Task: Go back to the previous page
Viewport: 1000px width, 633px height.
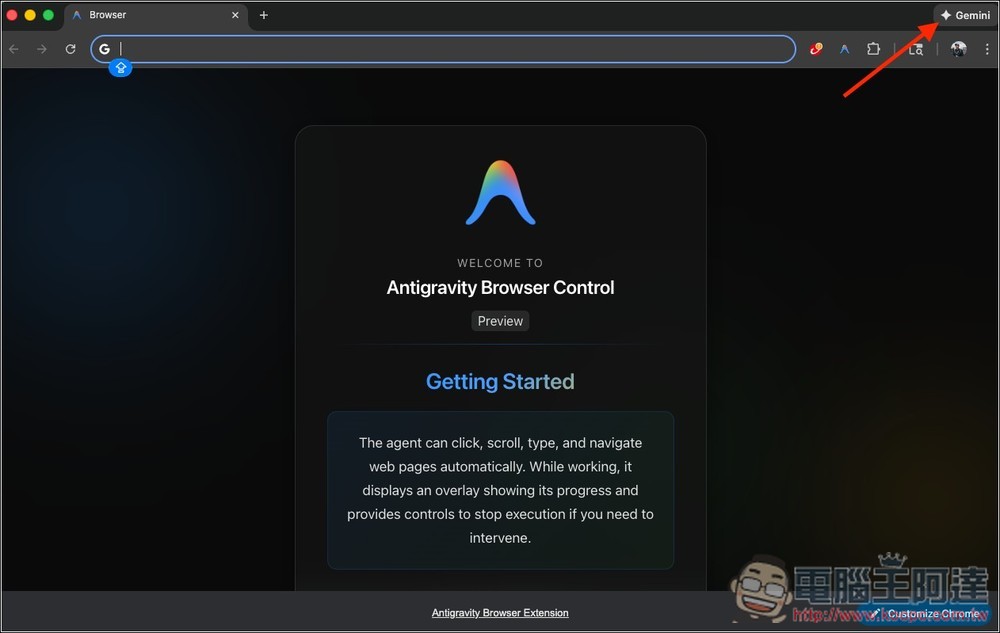Action: (14, 49)
